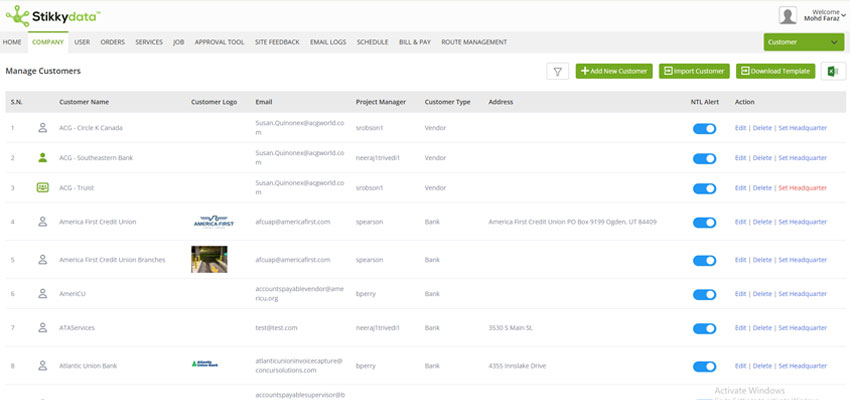Click the user icon for America First Credit Union Branches
This screenshot has height=400, width=850.
(42, 260)
